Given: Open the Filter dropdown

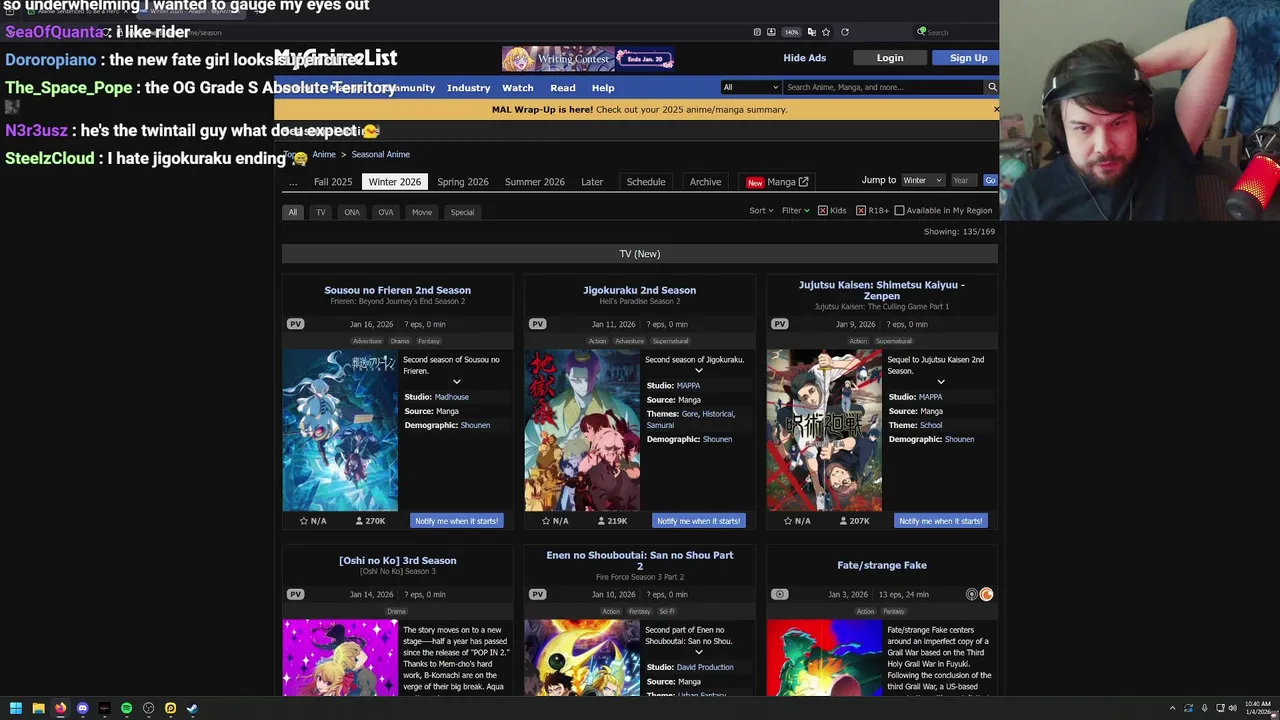Looking at the screenshot, I should pyautogui.click(x=796, y=211).
